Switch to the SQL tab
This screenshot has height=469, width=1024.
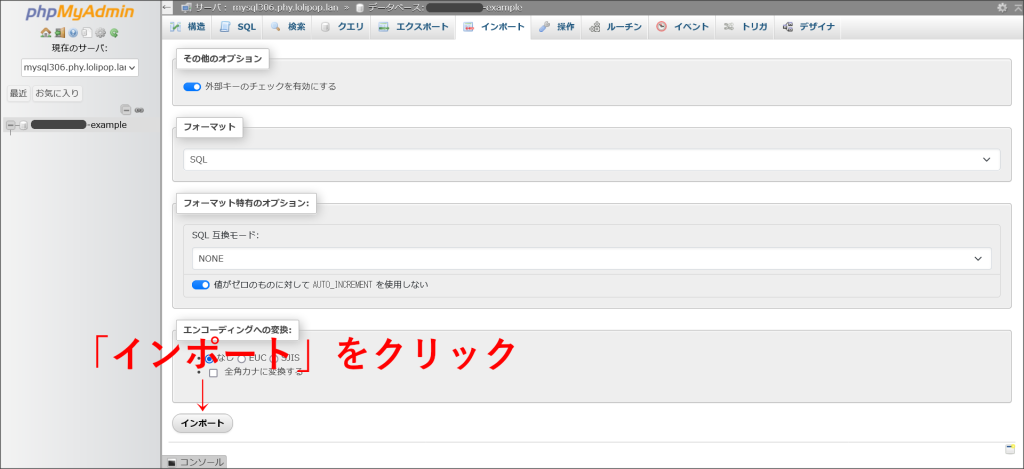coord(238,27)
